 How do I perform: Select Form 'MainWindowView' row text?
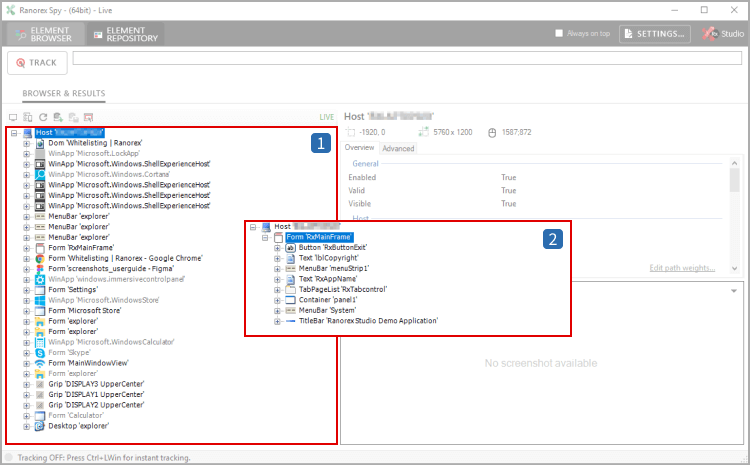[88, 363]
